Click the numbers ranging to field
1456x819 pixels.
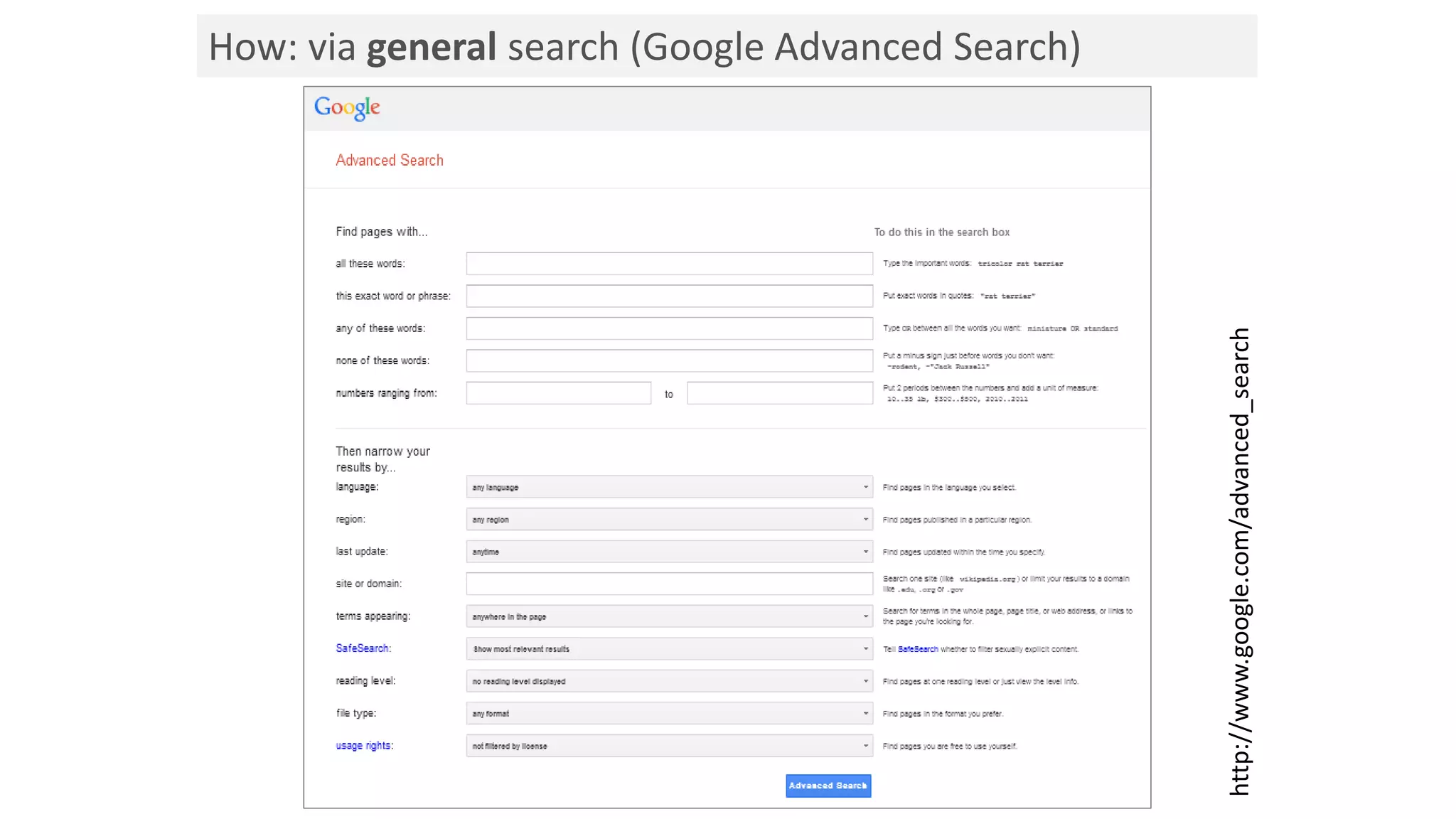click(779, 392)
